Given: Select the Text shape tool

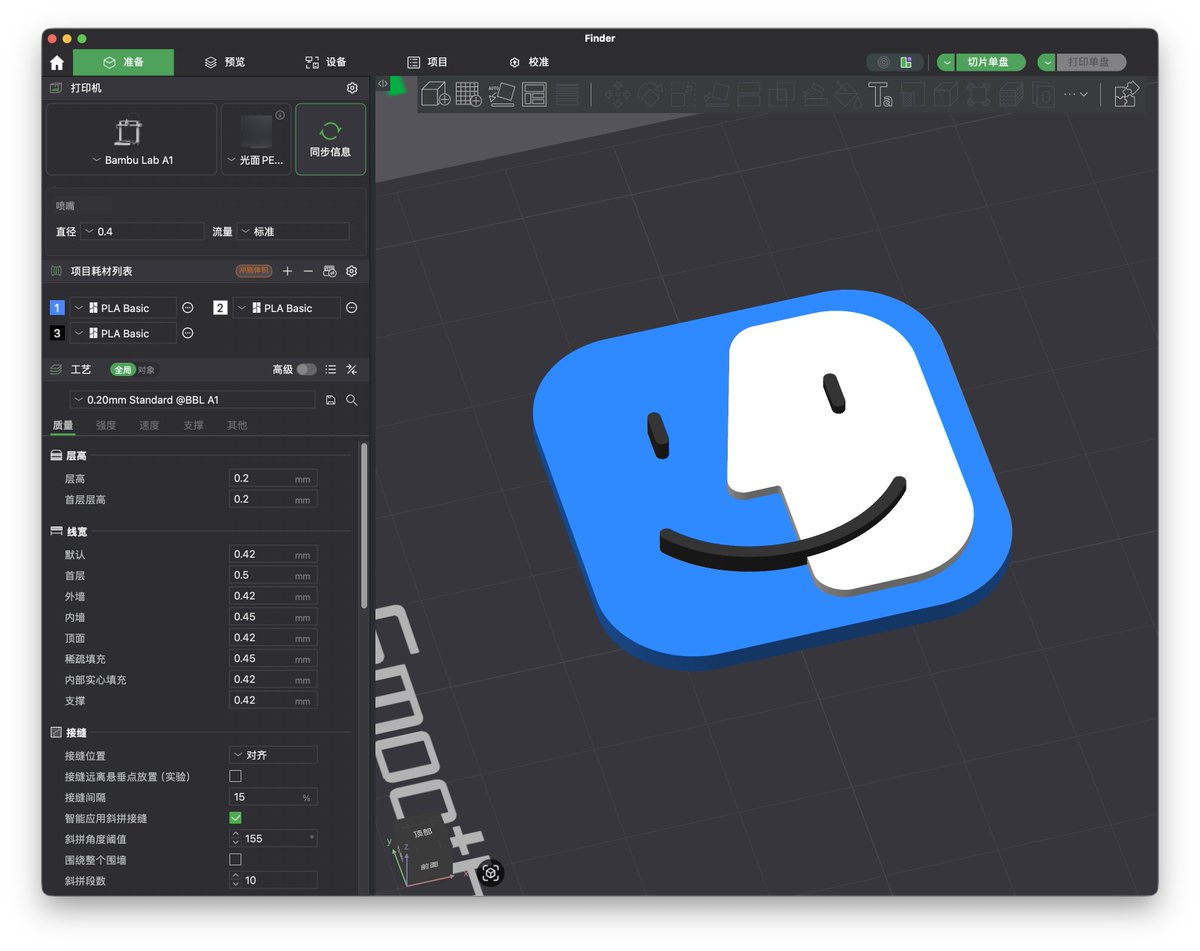Looking at the screenshot, I should (880, 95).
